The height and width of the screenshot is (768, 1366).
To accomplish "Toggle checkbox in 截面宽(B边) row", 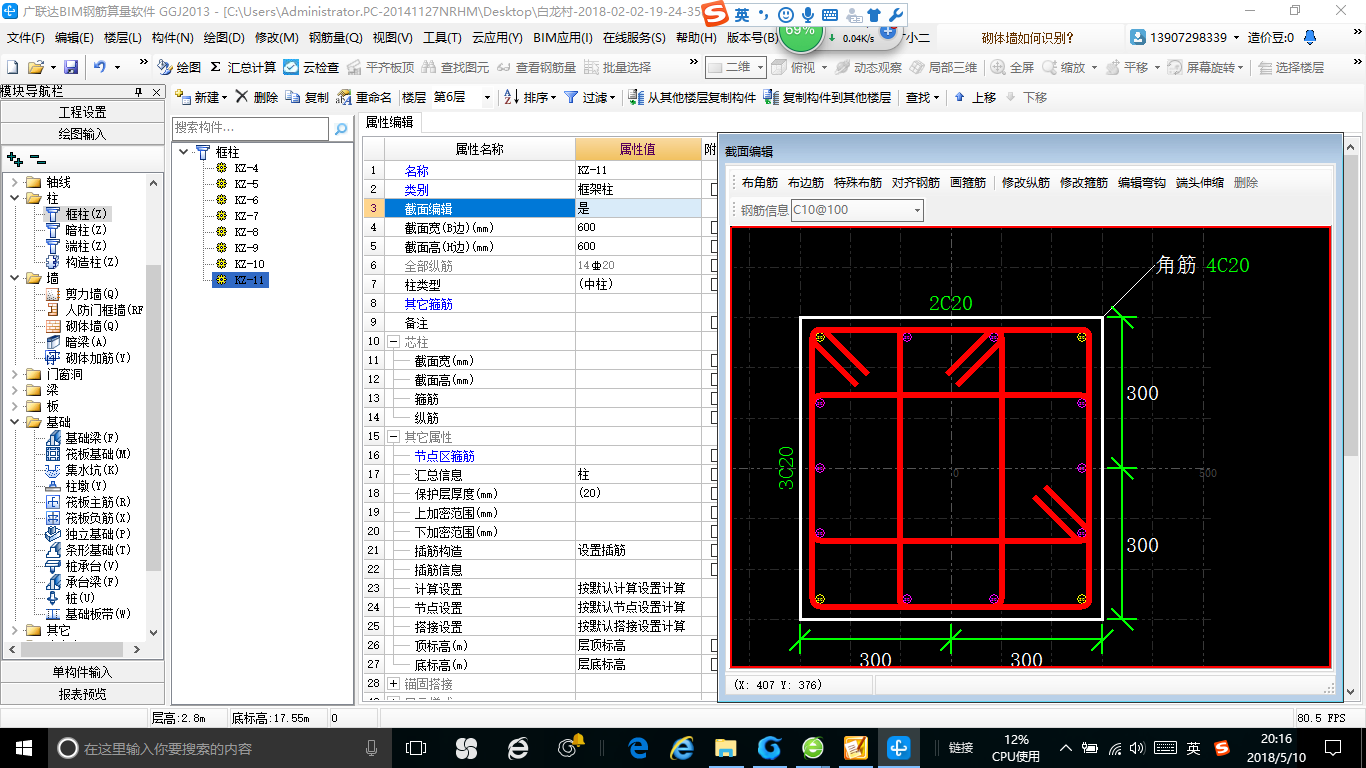I will (x=716, y=227).
